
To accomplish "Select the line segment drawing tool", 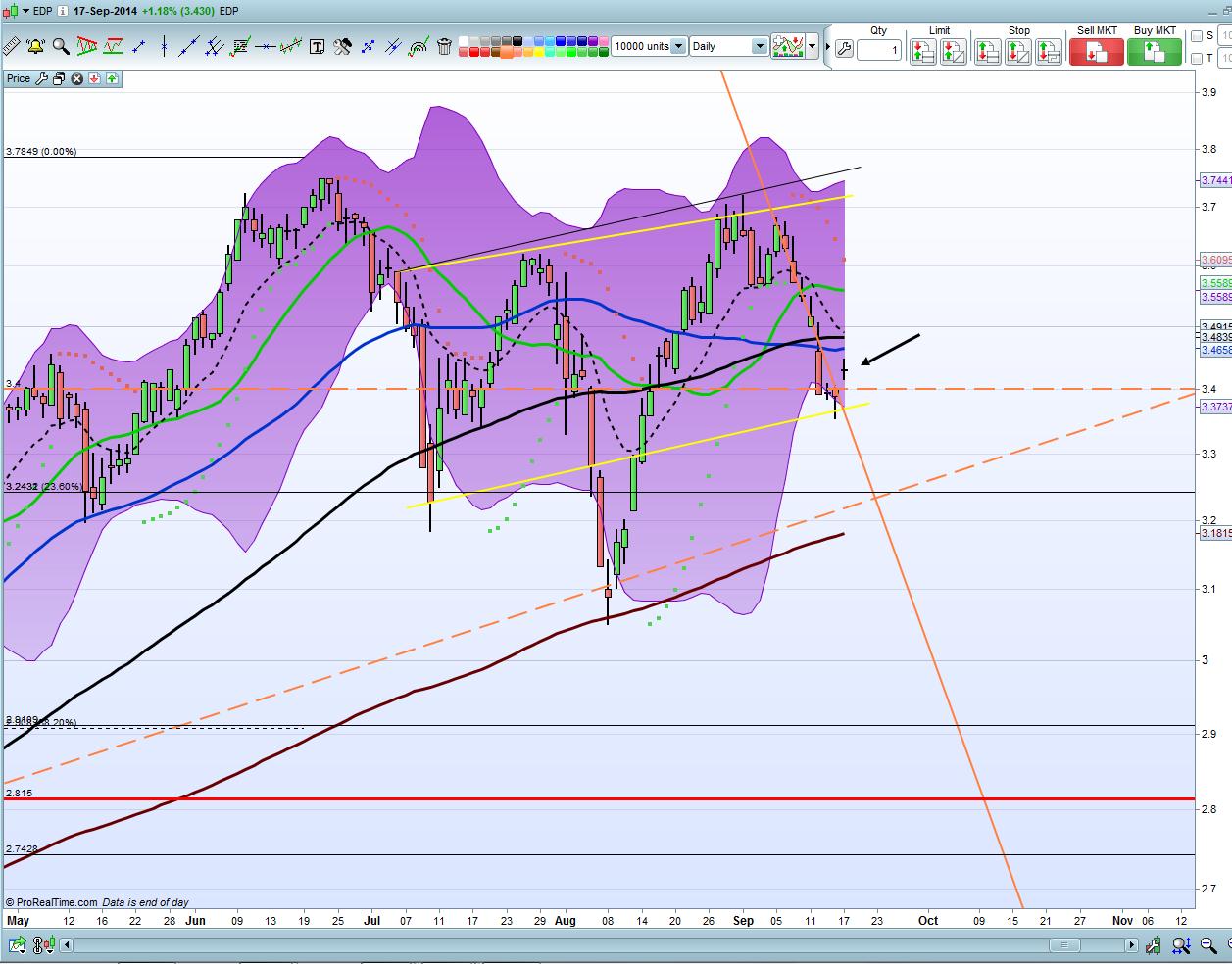I will point(138,46).
